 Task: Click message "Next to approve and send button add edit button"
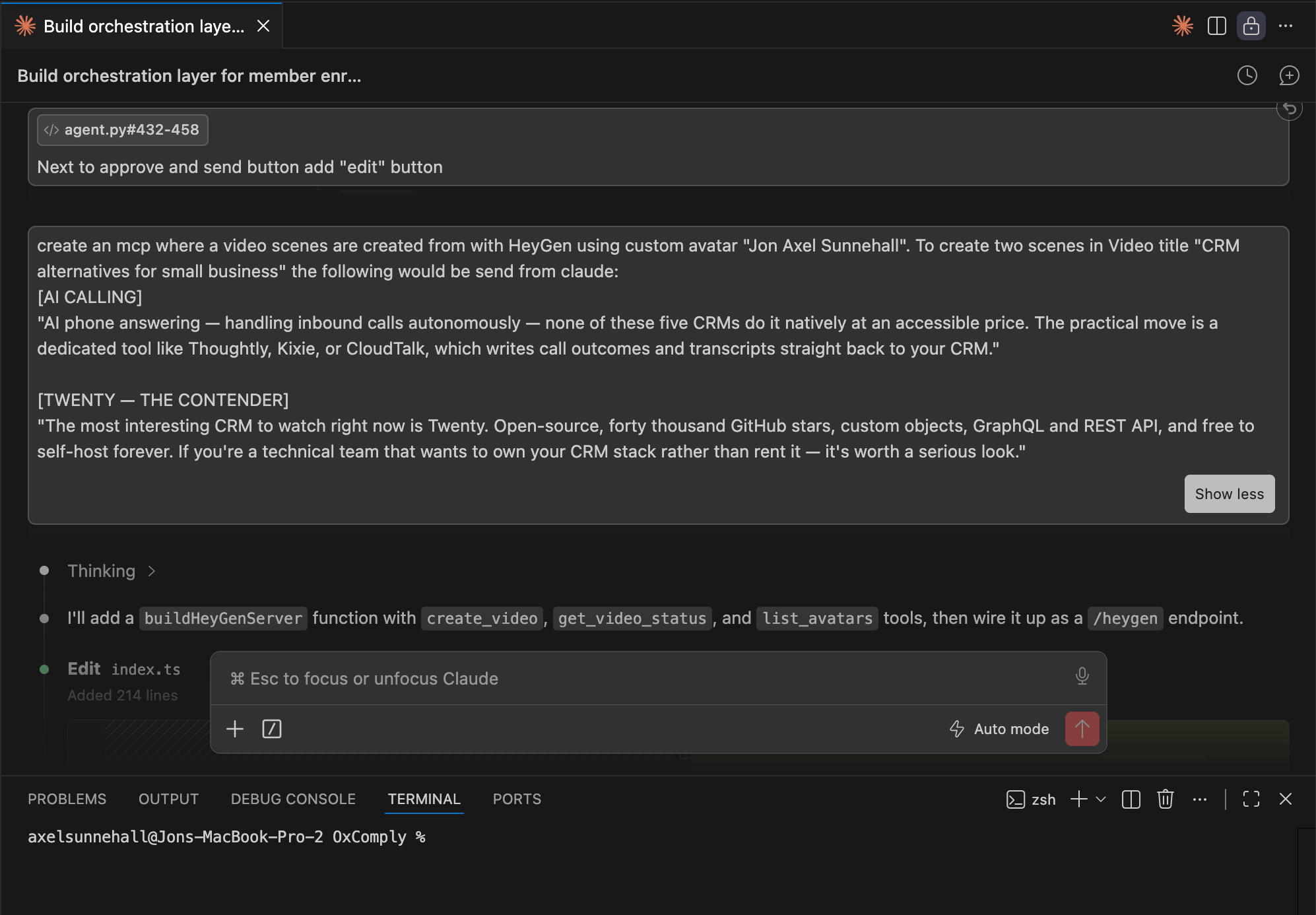tap(240, 167)
